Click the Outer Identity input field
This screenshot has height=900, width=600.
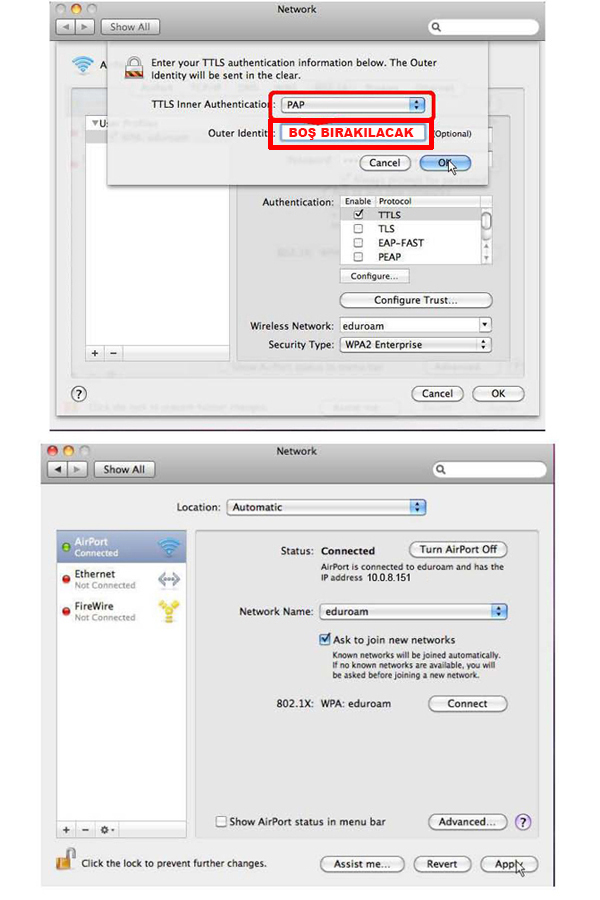click(352, 133)
